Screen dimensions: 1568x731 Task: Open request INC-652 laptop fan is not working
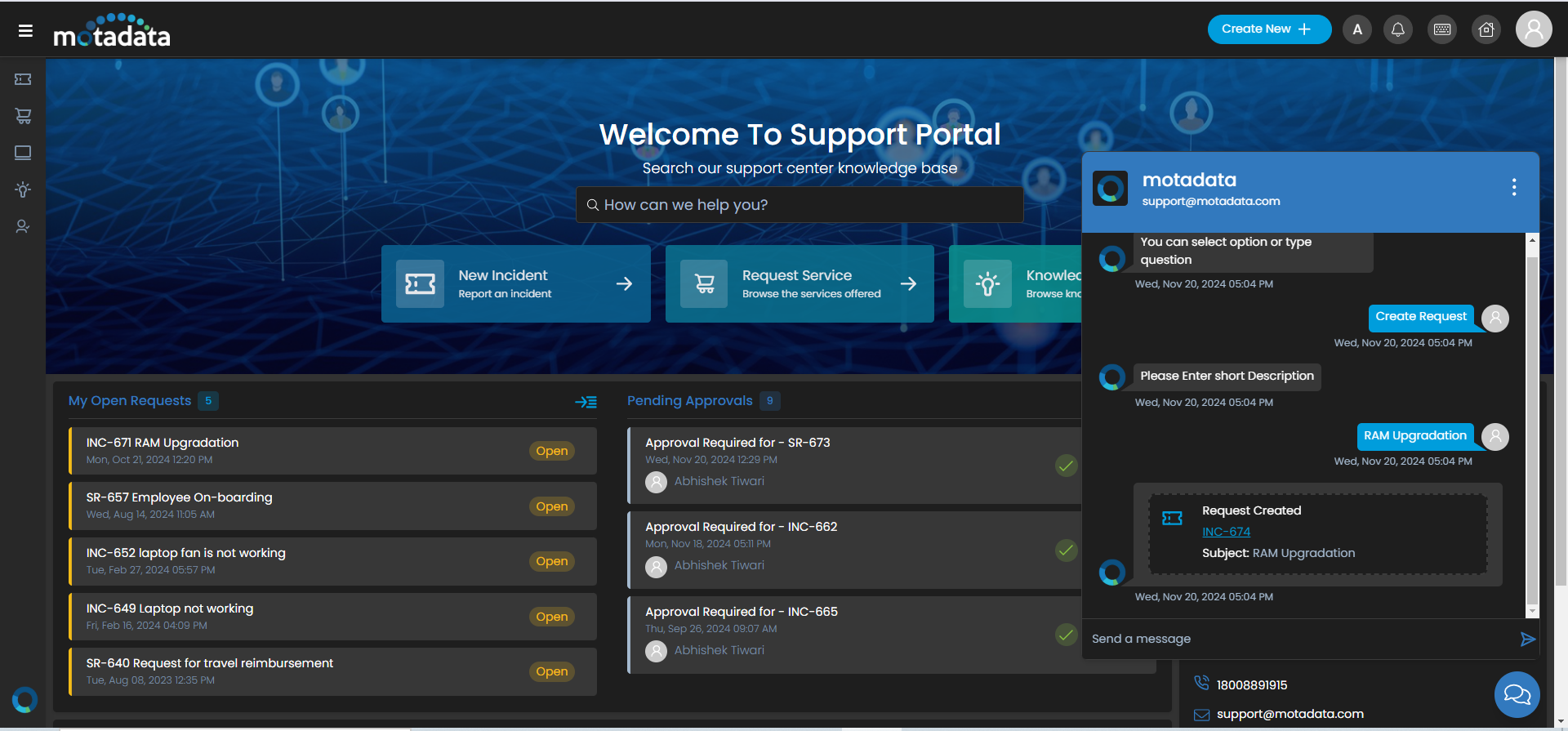(x=332, y=561)
